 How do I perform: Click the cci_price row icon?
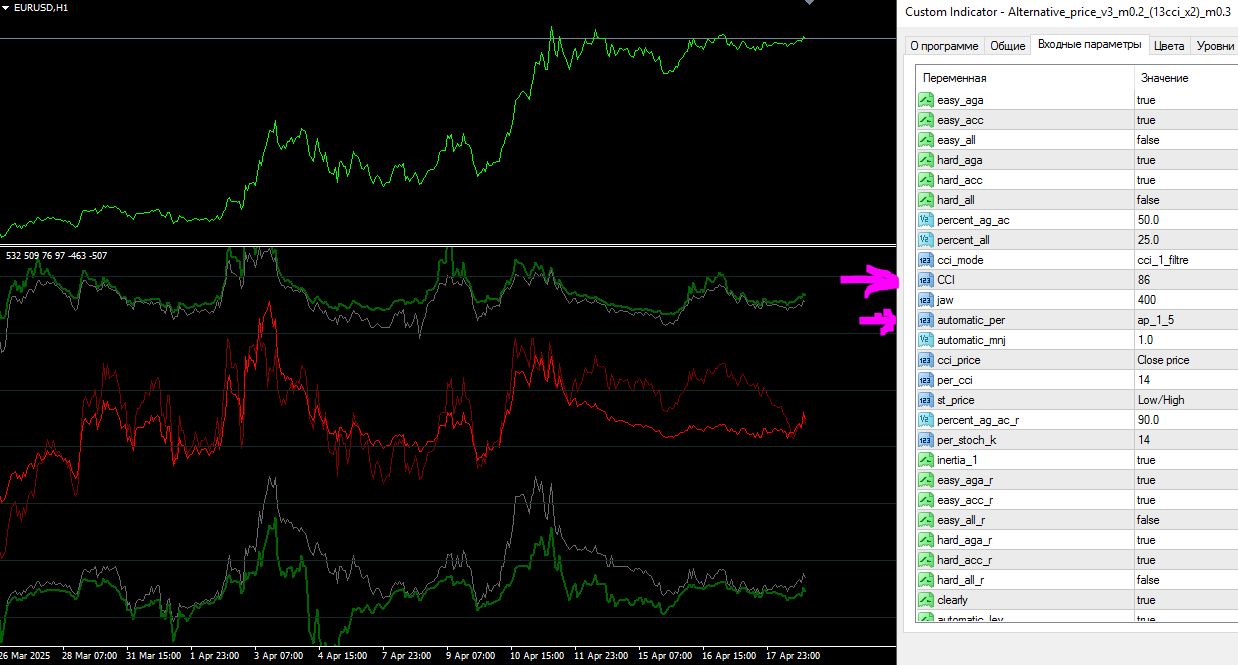coord(926,360)
